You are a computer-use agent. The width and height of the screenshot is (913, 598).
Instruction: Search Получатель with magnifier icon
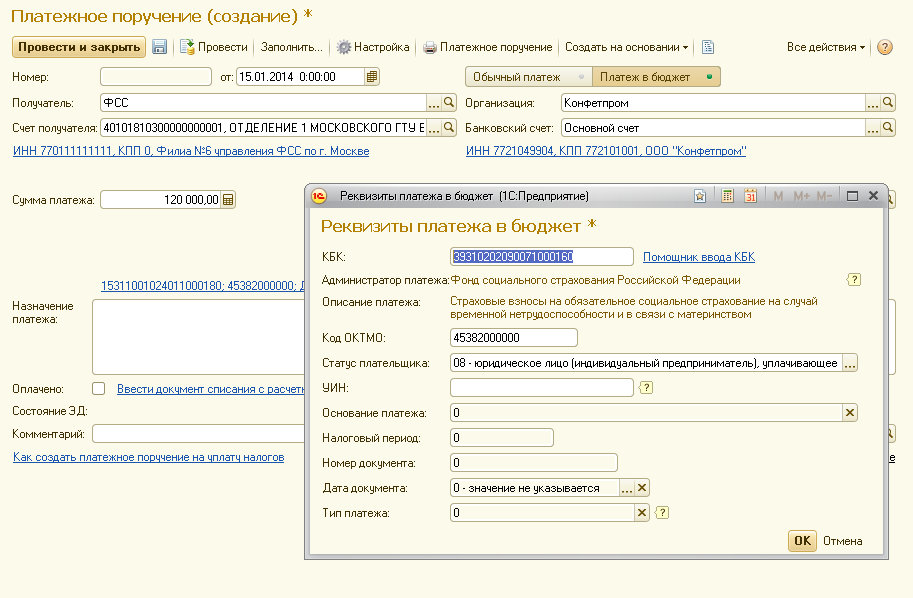pos(449,102)
